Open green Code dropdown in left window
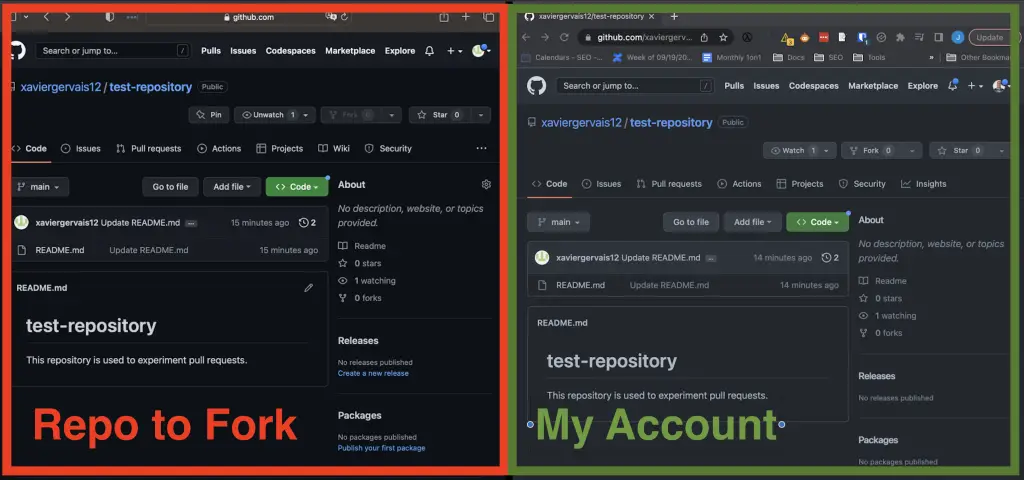This screenshot has width=1024, height=480. 297,187
